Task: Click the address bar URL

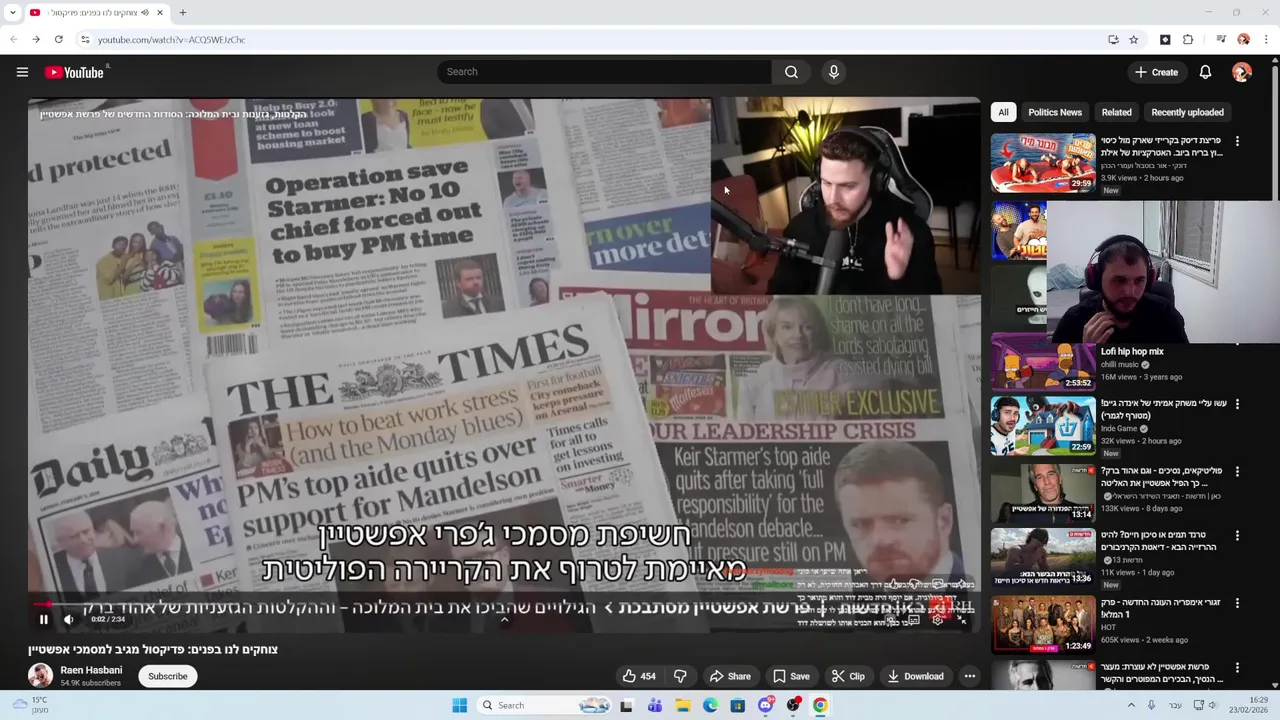Action: click(x=172, y=40)
